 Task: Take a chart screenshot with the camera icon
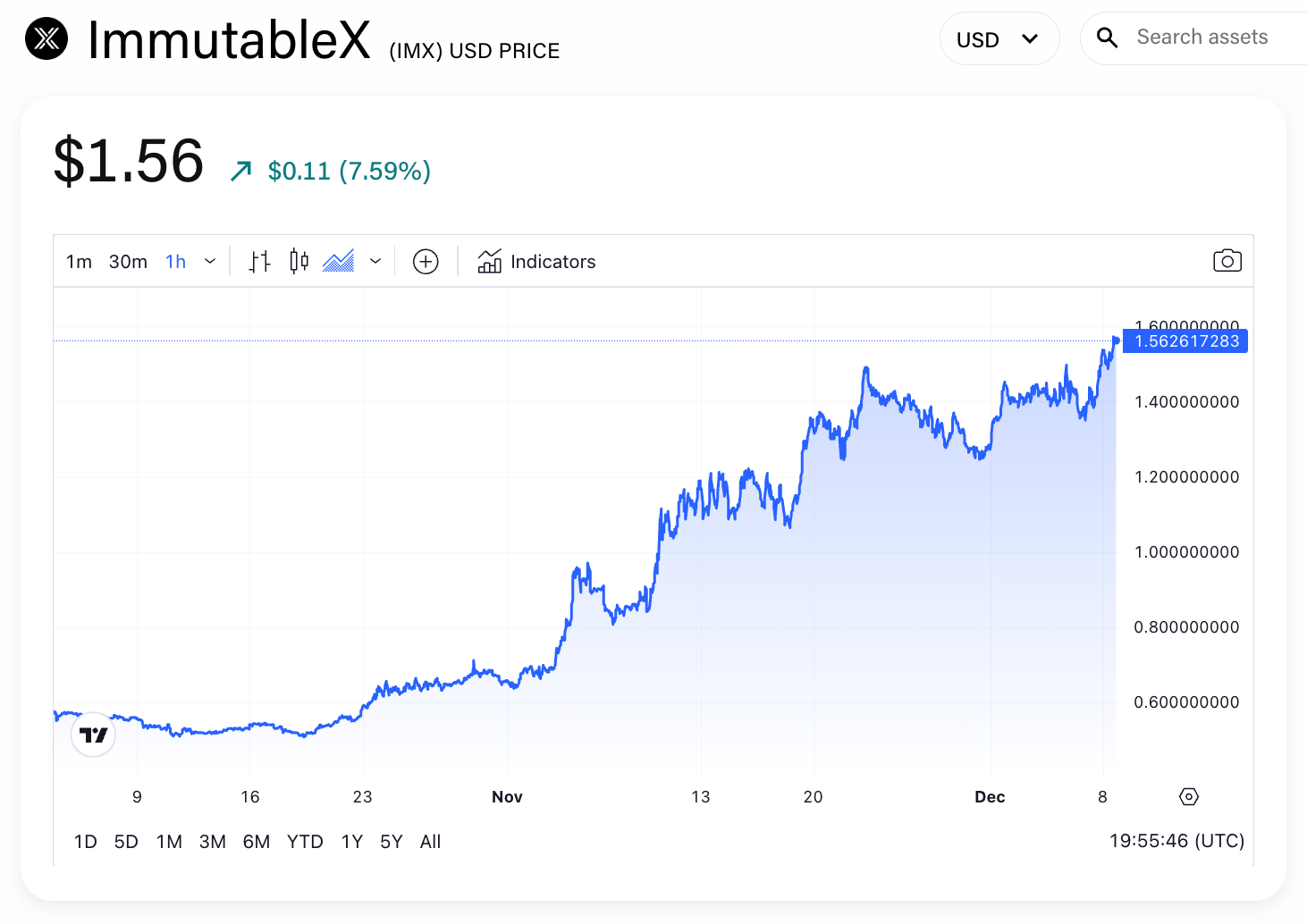1227,260
